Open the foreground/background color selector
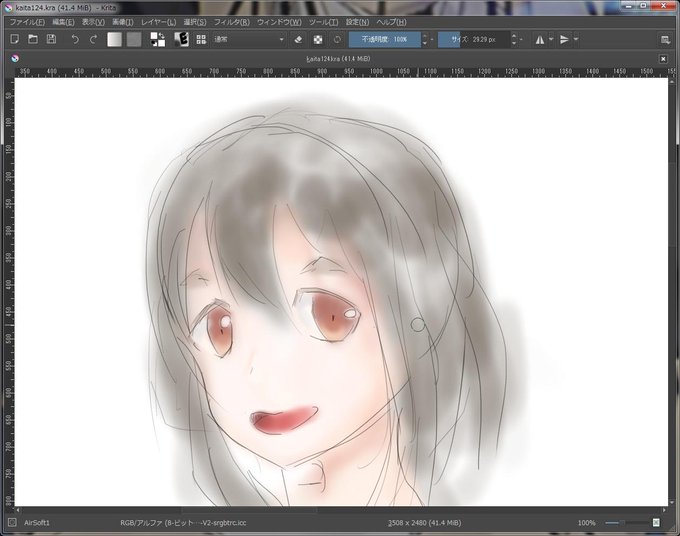680x536 pixels. coord(158,39)
